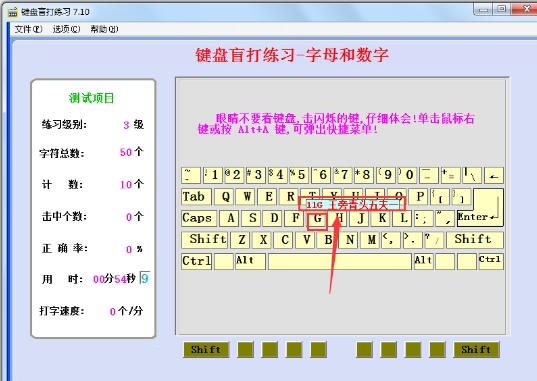Open the 文件 menu

click(x=28, y=29)
